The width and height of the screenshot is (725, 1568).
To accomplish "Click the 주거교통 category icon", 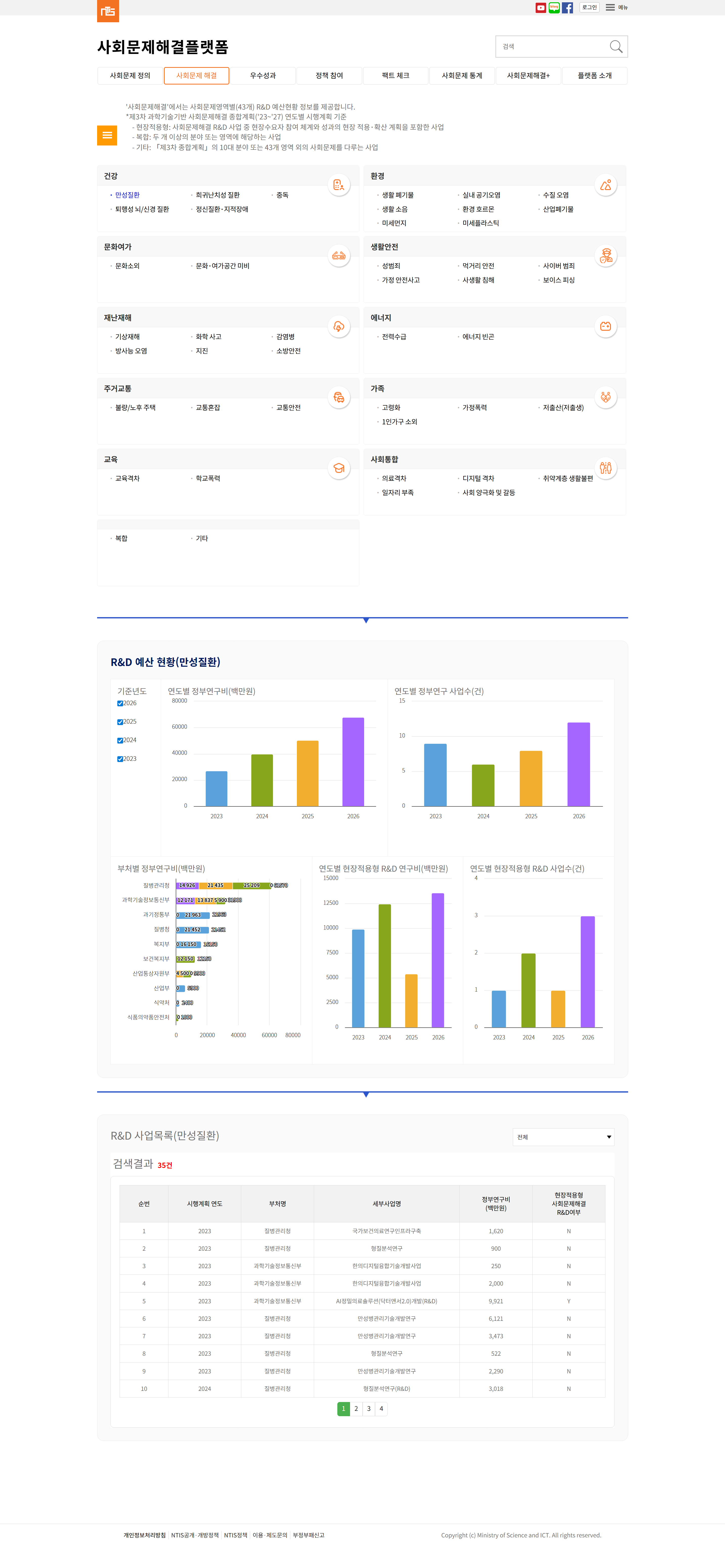I will (339, 397).
